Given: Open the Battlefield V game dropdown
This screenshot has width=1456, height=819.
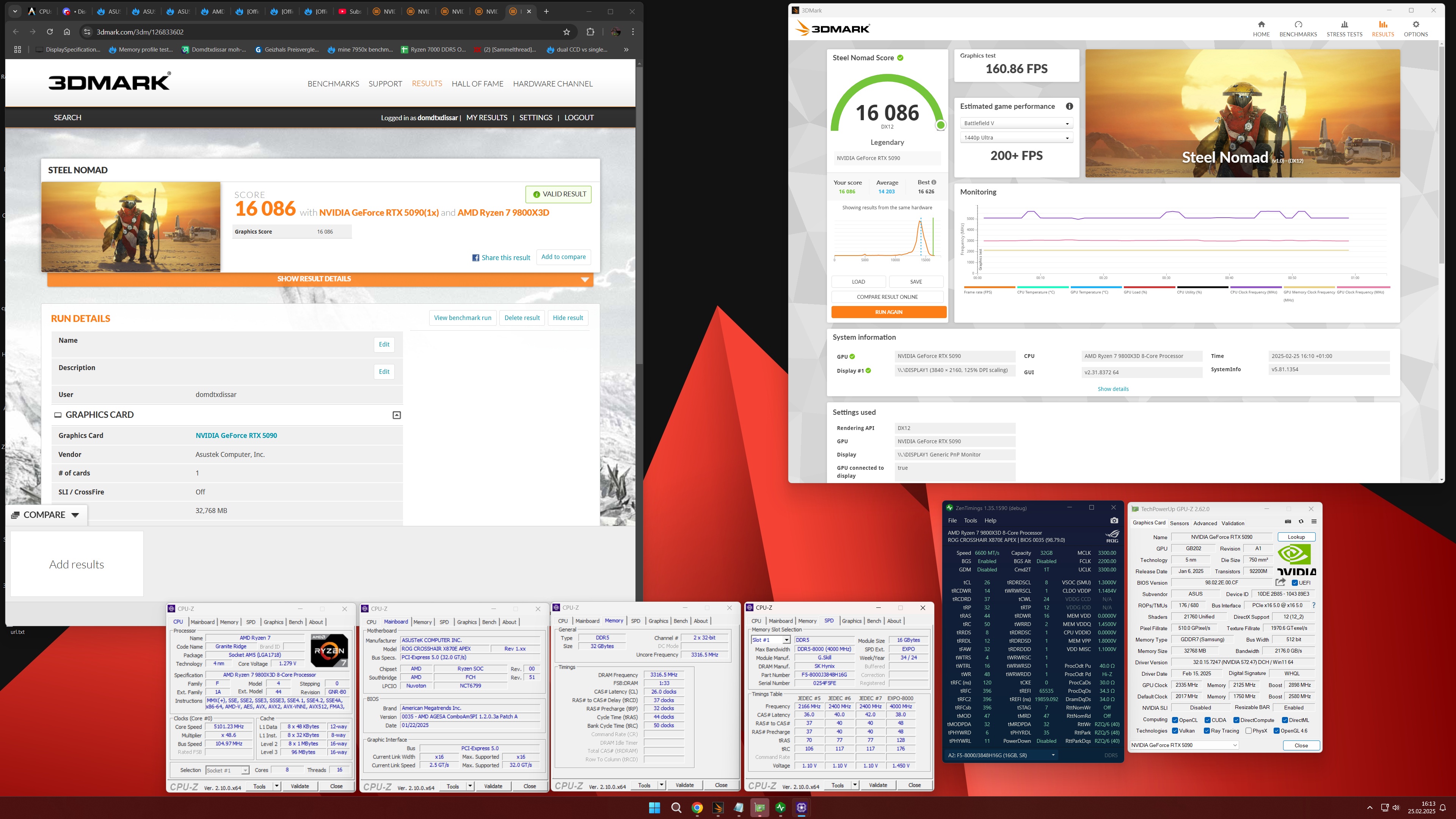Looking at the screenshot, I should pos(1016,123).
